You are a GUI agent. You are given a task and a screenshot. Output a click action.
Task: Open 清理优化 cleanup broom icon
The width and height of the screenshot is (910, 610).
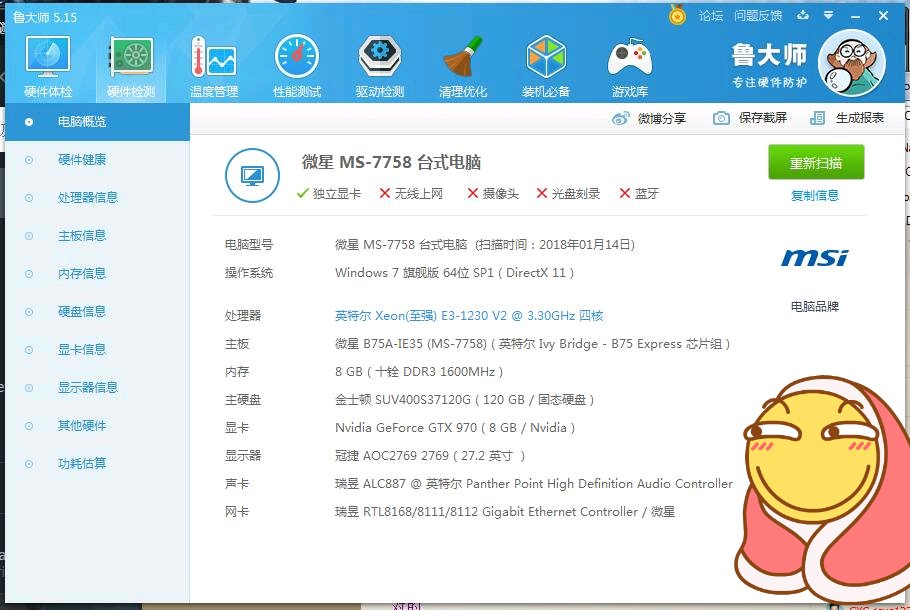pyautogui.click(x=463, y=66)
